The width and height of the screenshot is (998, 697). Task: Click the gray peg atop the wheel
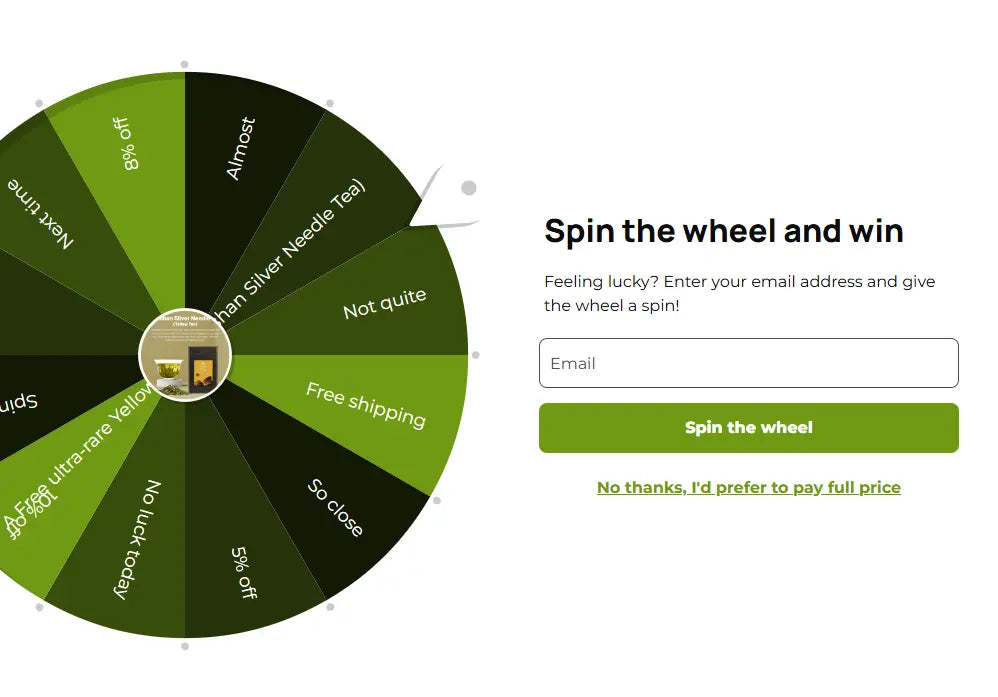(x=184, y=65)
